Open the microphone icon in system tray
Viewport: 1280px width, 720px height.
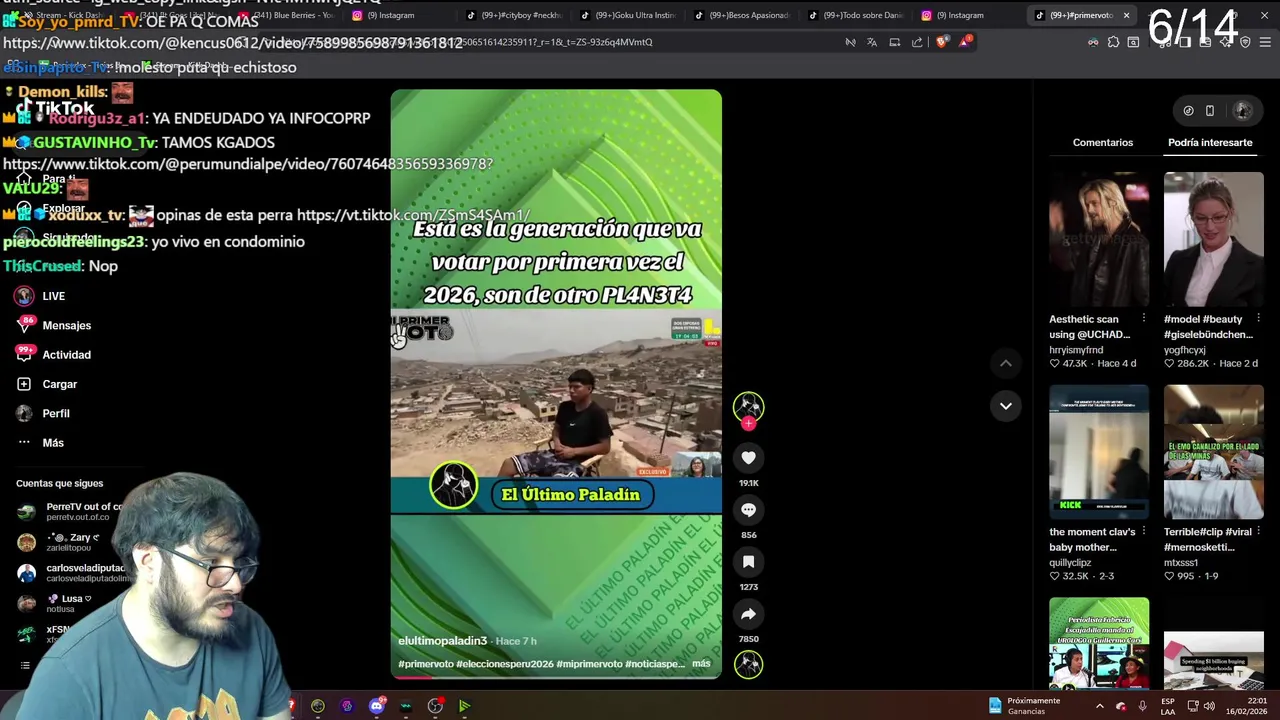(1142, 706)
